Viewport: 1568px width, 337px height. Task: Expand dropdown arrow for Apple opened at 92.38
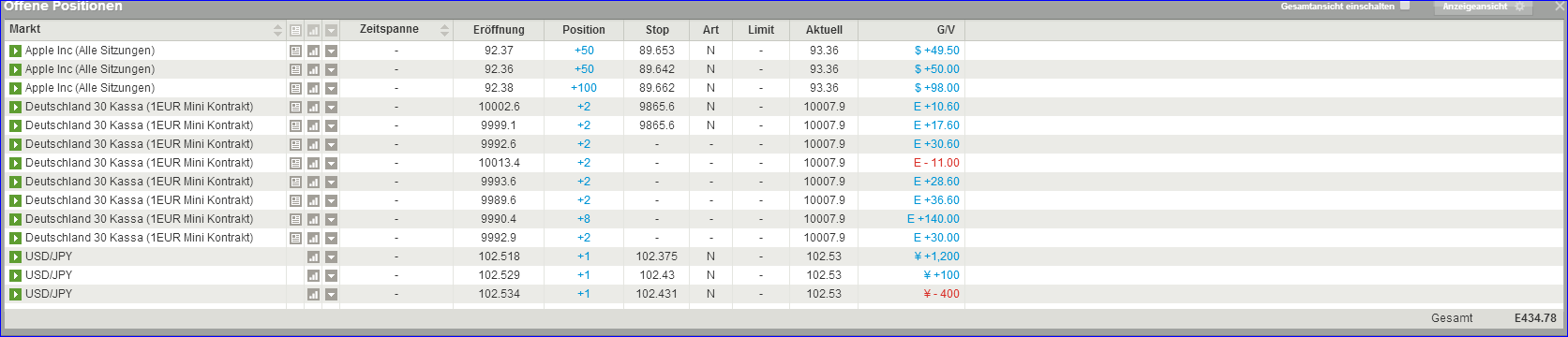click(x=331, y=88)
